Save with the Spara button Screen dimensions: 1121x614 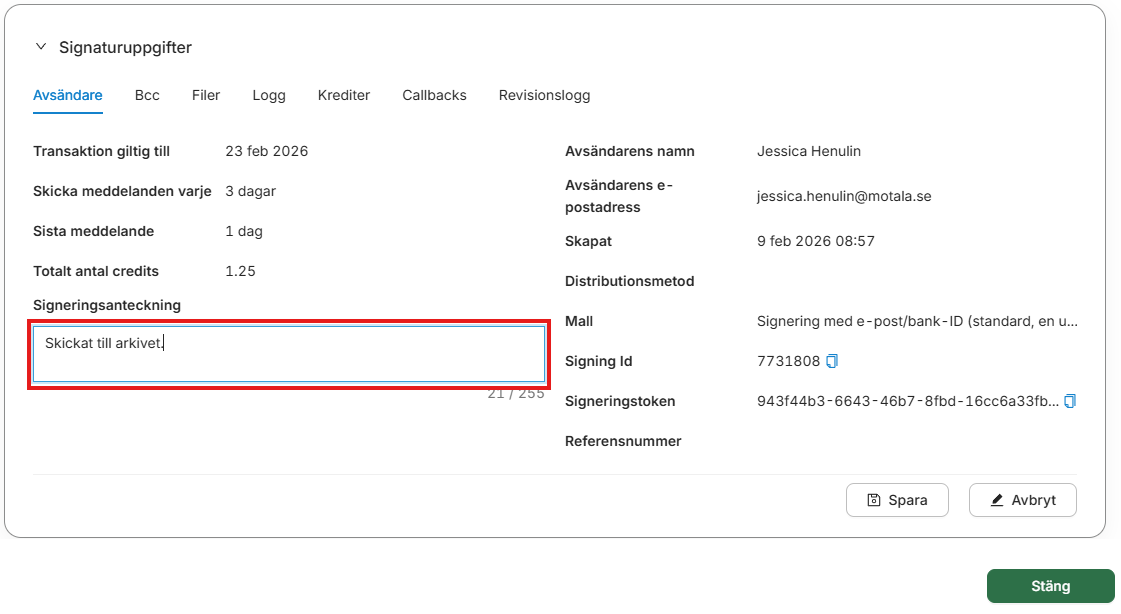(897, 500)
